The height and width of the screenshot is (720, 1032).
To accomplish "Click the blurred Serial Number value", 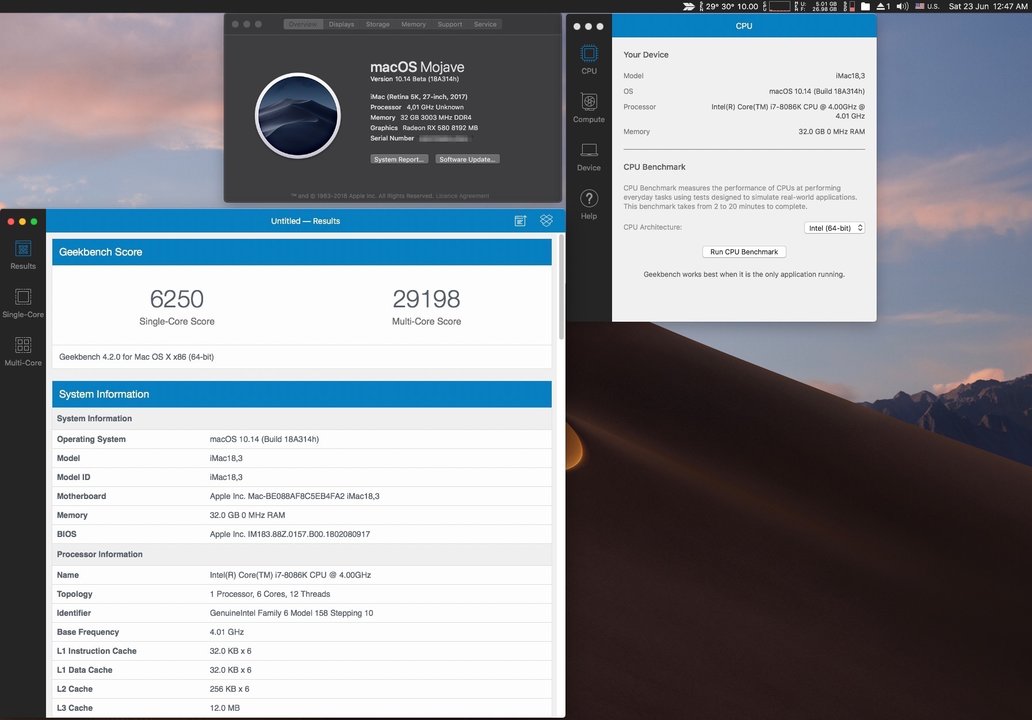I will pos(445,138).
